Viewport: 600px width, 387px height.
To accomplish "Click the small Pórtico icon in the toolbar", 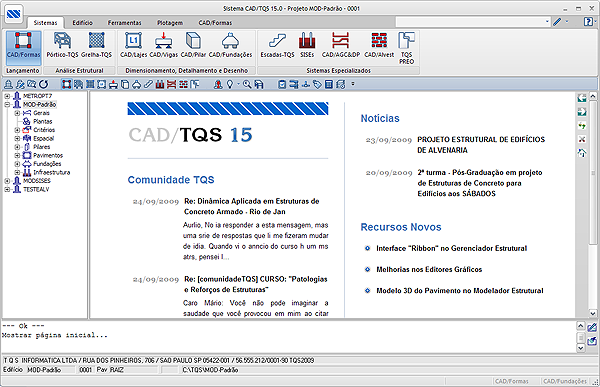I will coord(78,84).
